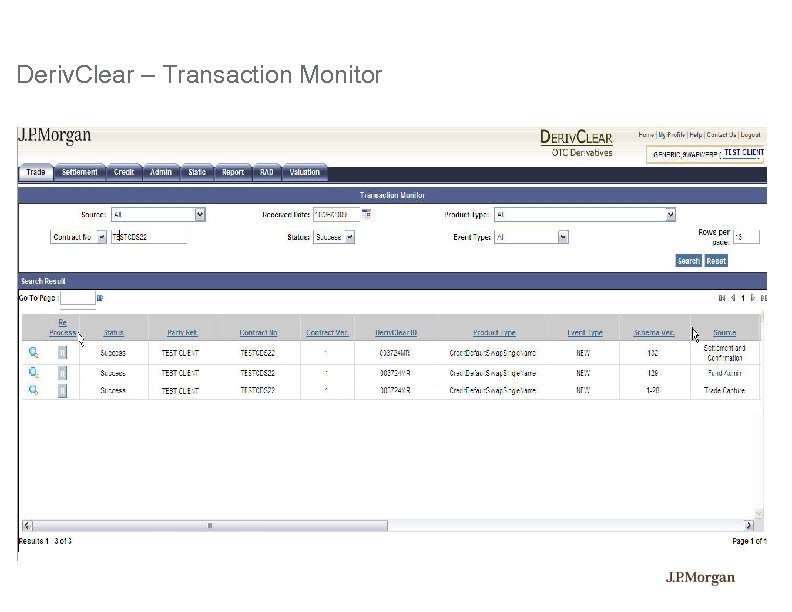Image resolution: width=792 pixels, height=612 pixels.
Task: Select the Trade tab
Action: [x=35, y=172]
